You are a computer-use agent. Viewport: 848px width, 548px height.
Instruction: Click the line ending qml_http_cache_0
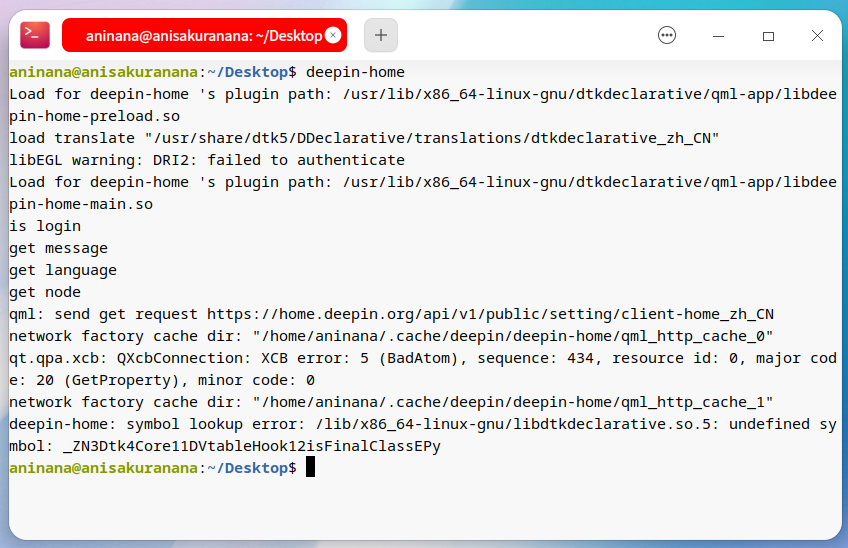coord(391,336)
